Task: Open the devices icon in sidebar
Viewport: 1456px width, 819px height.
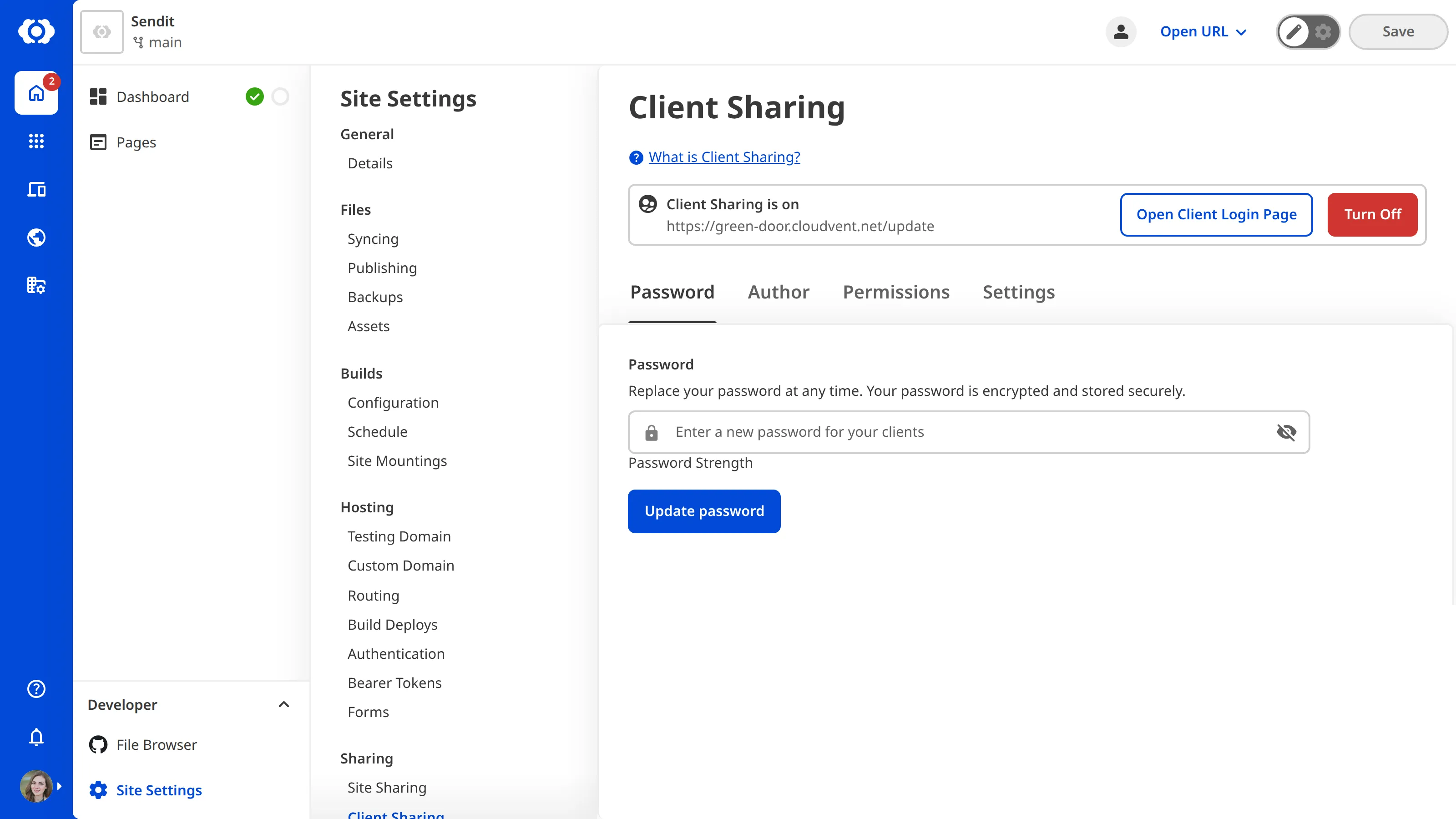Action: point(36,189)
